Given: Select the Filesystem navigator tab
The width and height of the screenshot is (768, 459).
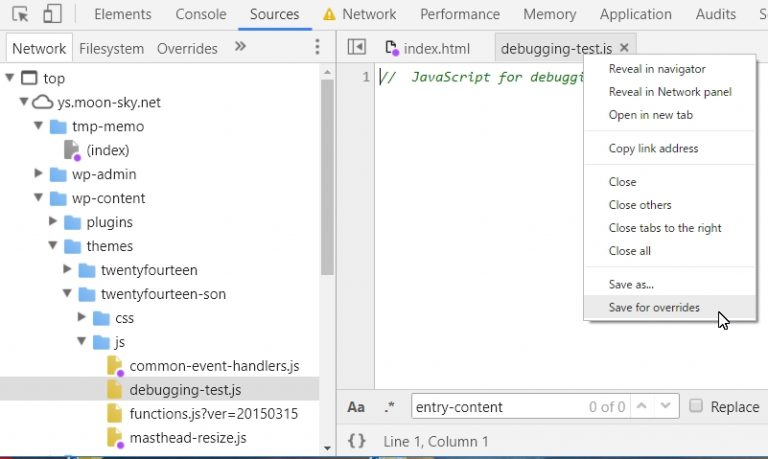Looking at the screenshot, I should point(111,48).
